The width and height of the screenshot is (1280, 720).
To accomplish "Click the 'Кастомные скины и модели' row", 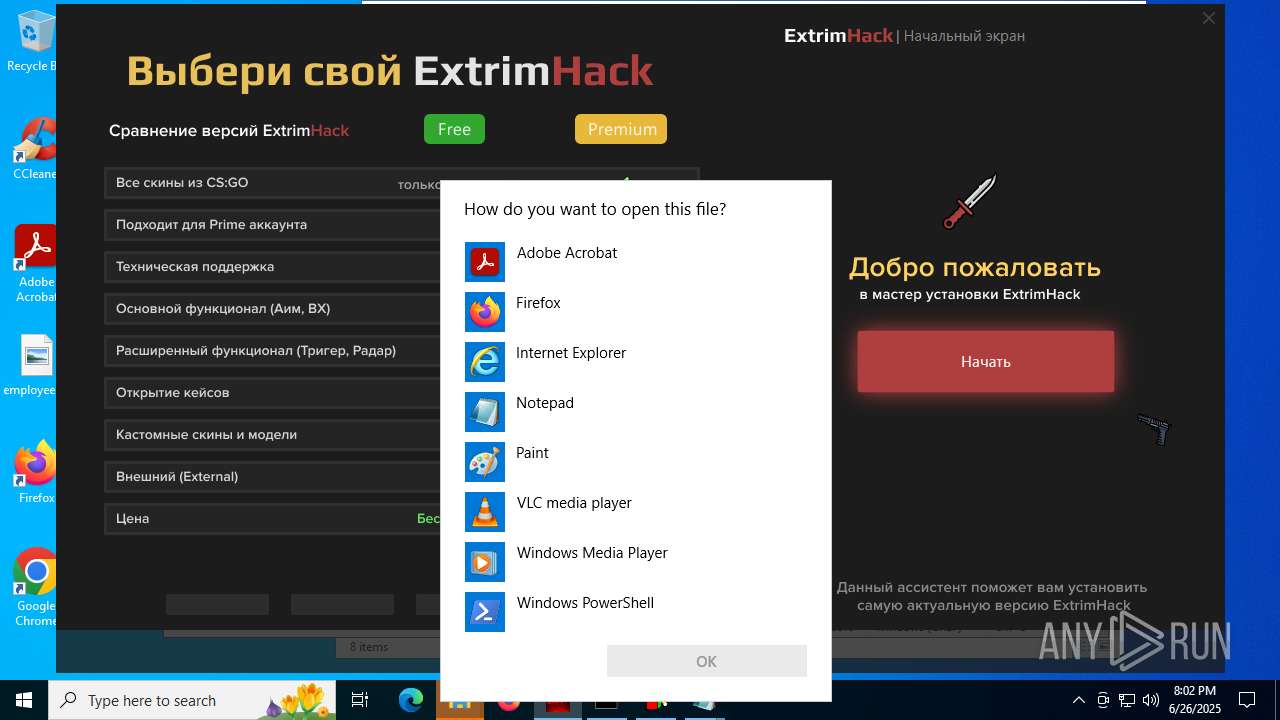I will pos(273,435).
